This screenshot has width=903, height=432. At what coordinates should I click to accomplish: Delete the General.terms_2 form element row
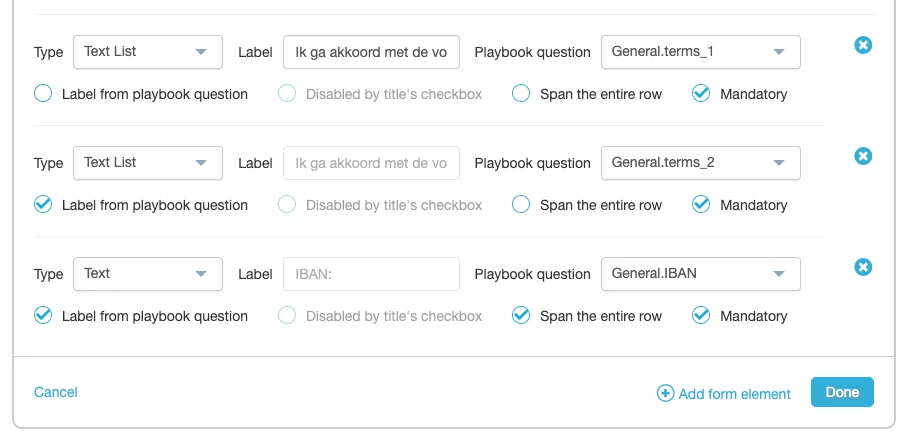click(864, 156)
